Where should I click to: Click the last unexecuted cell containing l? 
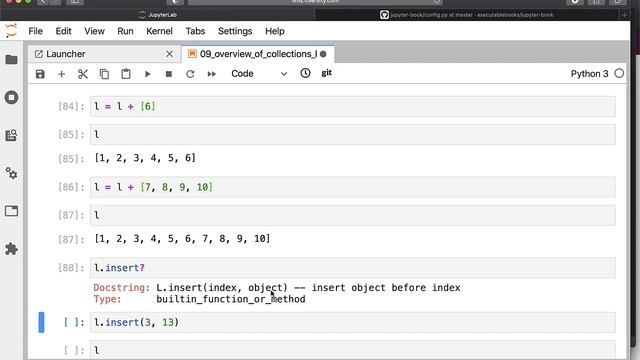(x=353, y=350)
